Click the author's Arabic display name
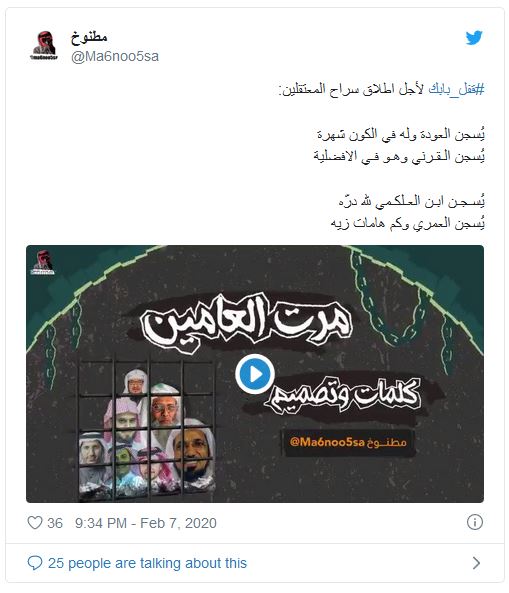The height and width of the screenshot is (593, 509). 89,37
